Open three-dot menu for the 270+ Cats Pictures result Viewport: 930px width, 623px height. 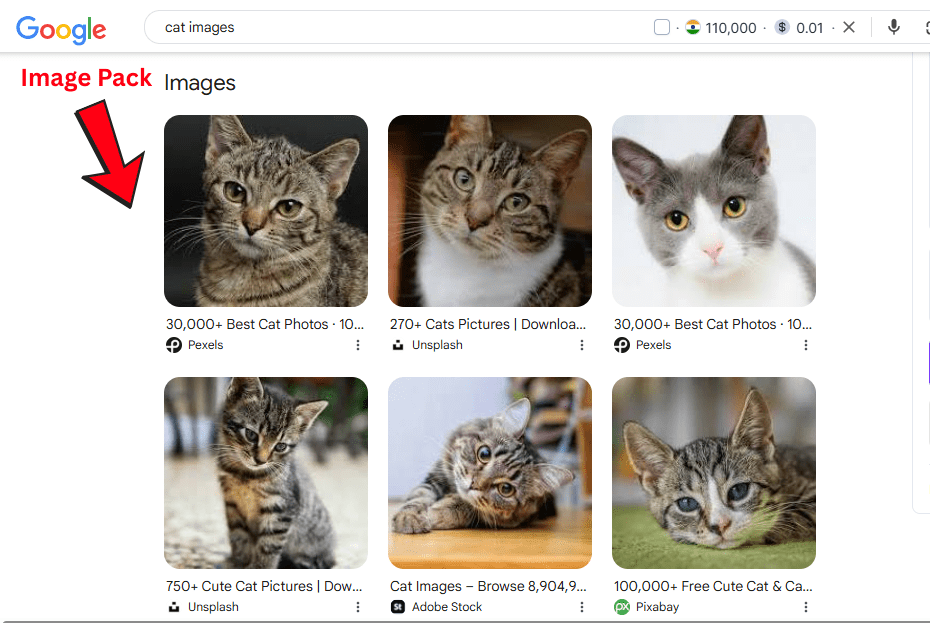(582, 345)
